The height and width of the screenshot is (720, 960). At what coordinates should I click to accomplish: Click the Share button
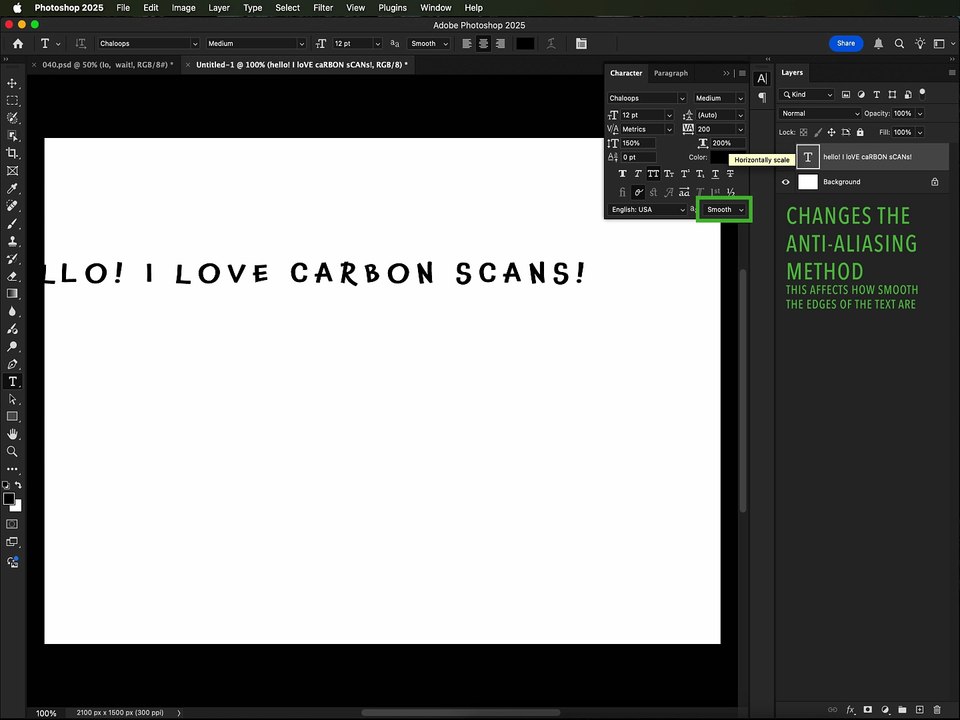click(846, 43)
